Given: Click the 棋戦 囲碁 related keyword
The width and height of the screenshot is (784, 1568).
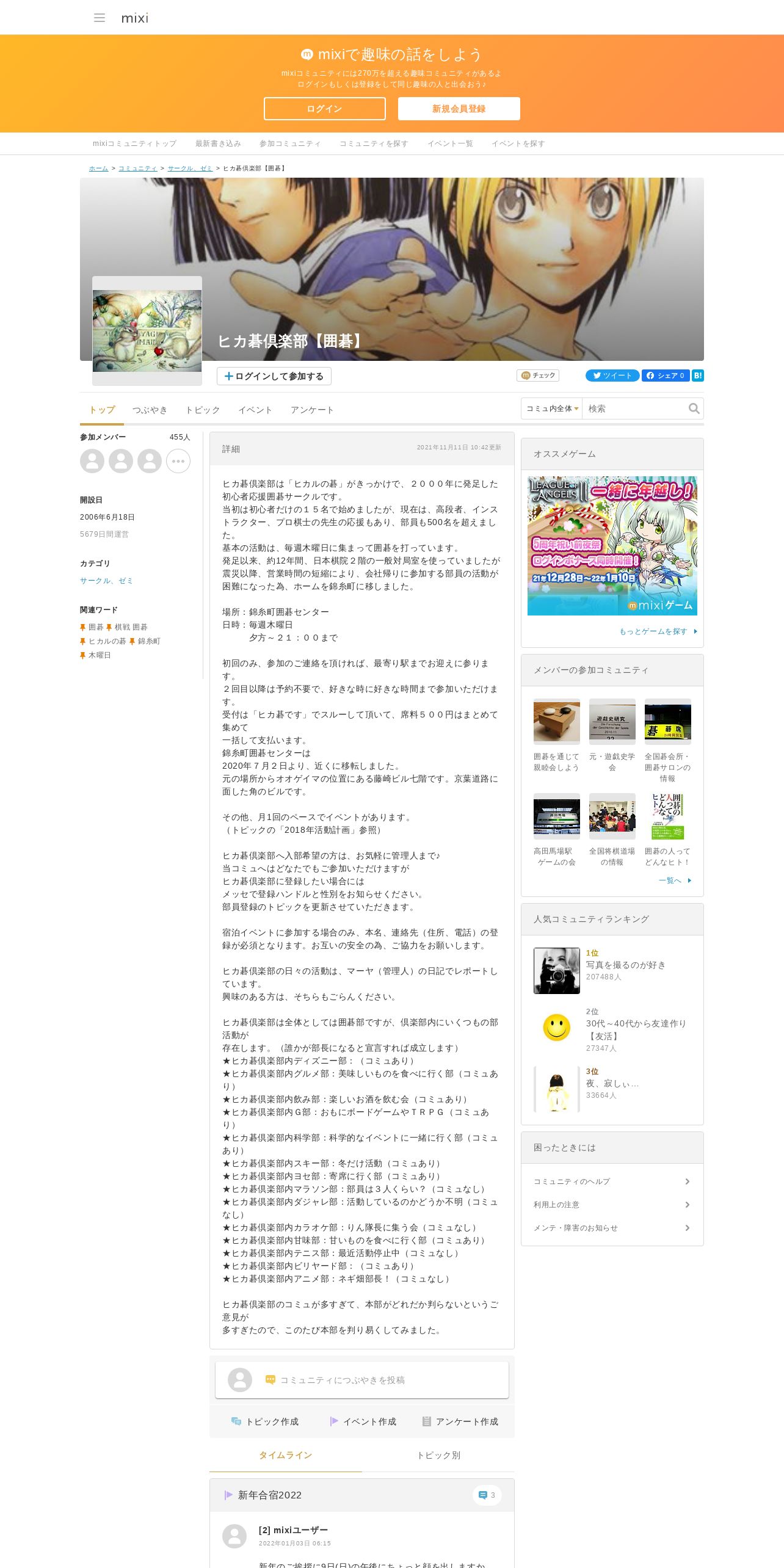Looking at the screenshot, I should coord(131,627).
